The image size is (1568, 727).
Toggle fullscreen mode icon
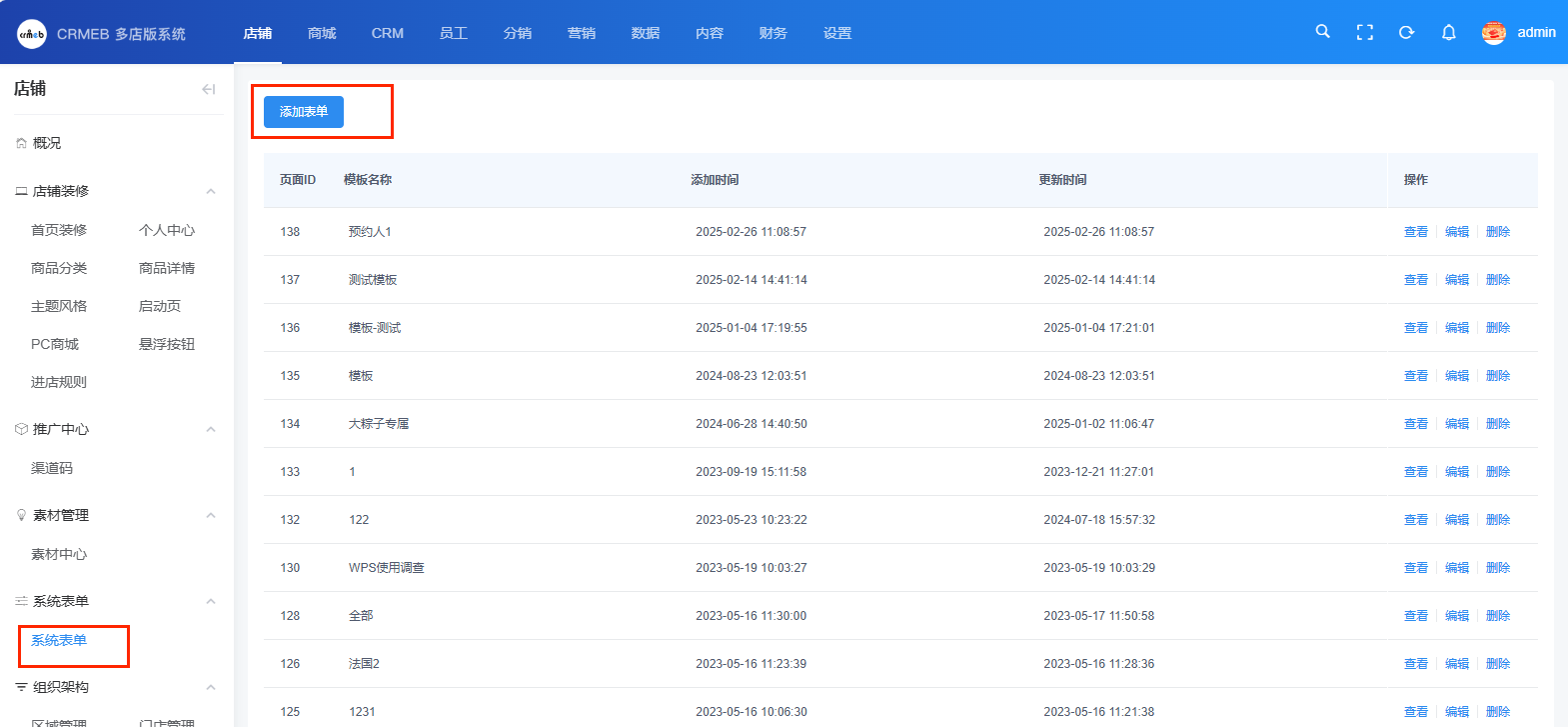coord(1364,32)
